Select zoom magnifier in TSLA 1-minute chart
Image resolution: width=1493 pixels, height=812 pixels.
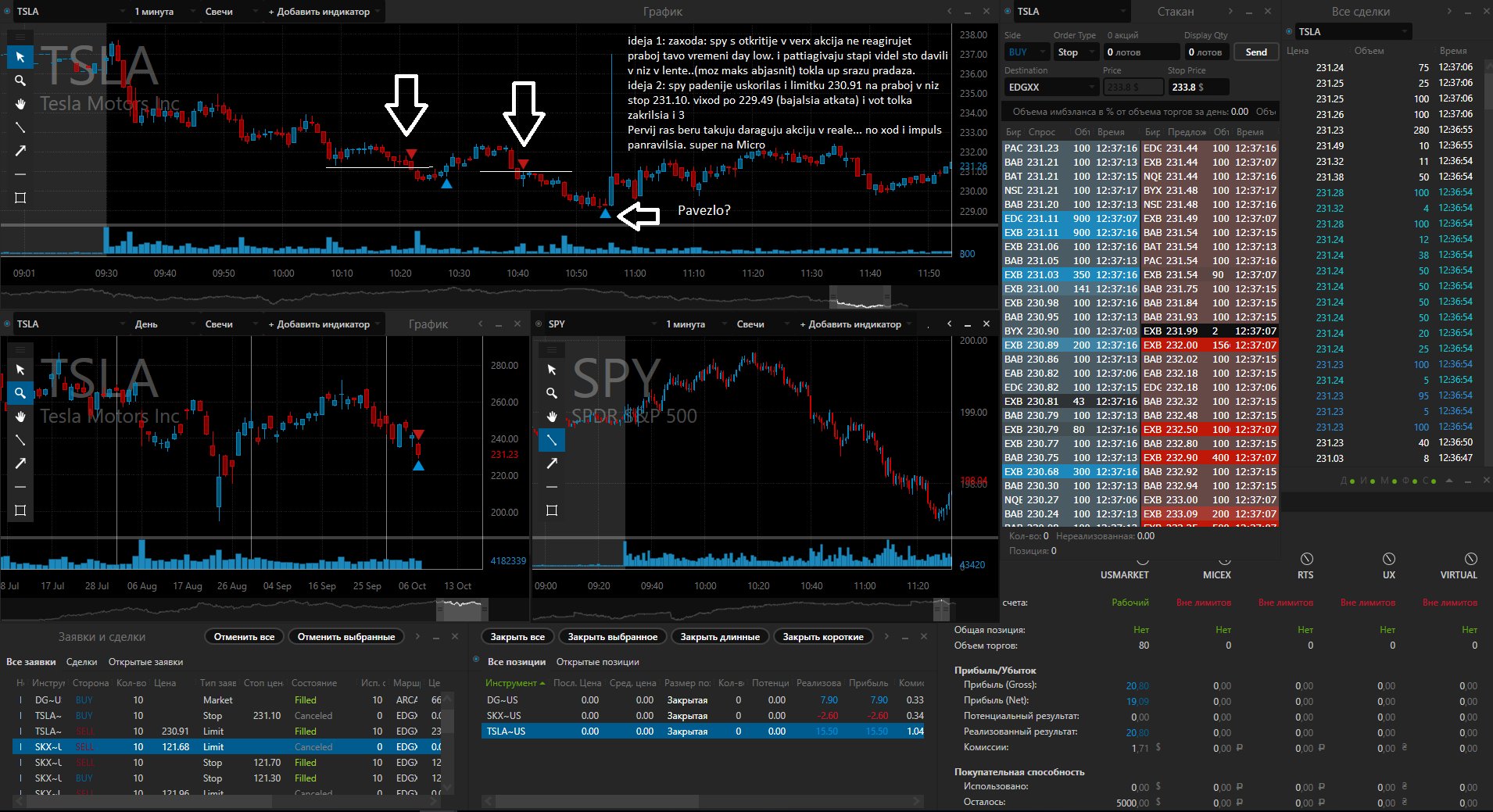click(20, 80)
